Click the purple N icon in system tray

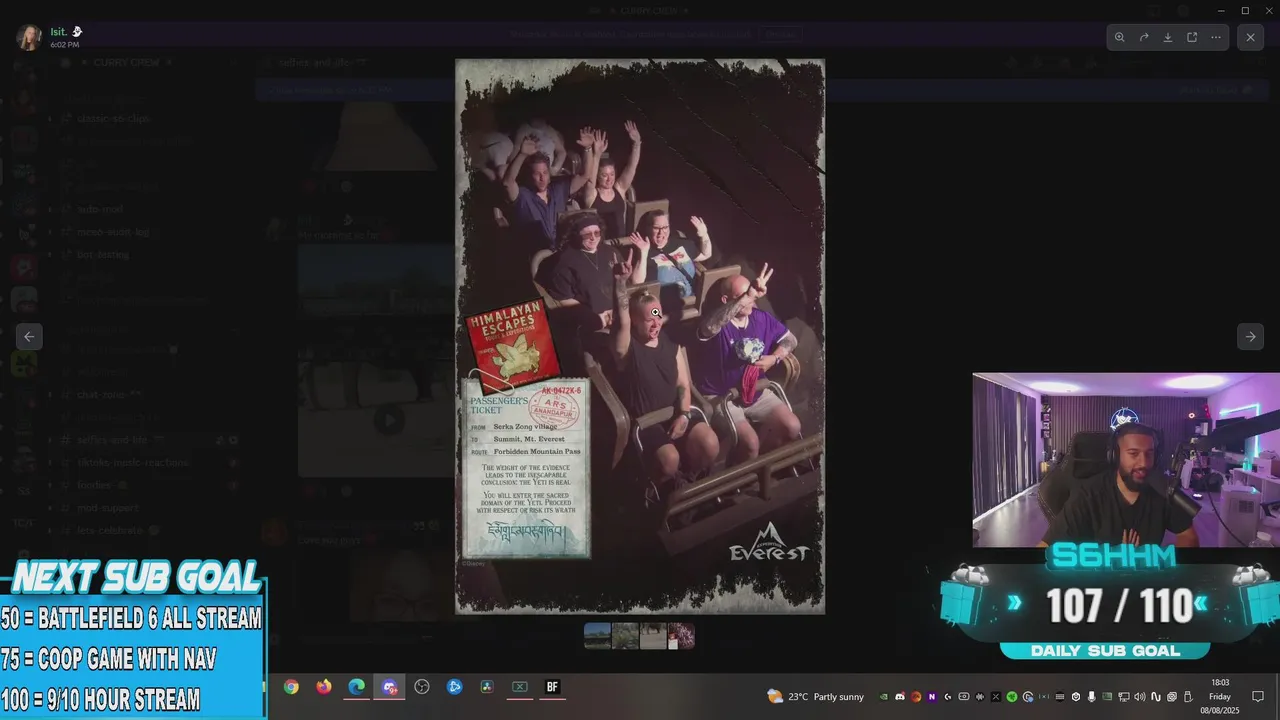coord(932,697)
